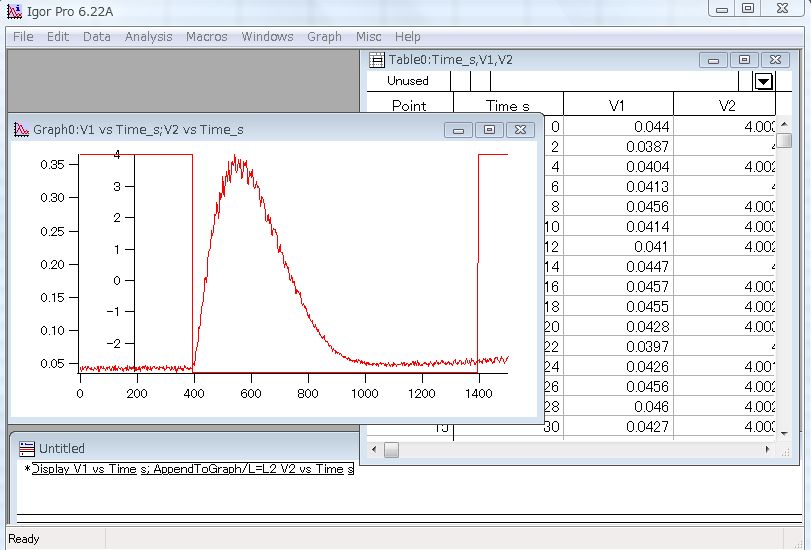Close the Graph0 window
This screenshot has width=811, height=550.
(x=520, y=130)
